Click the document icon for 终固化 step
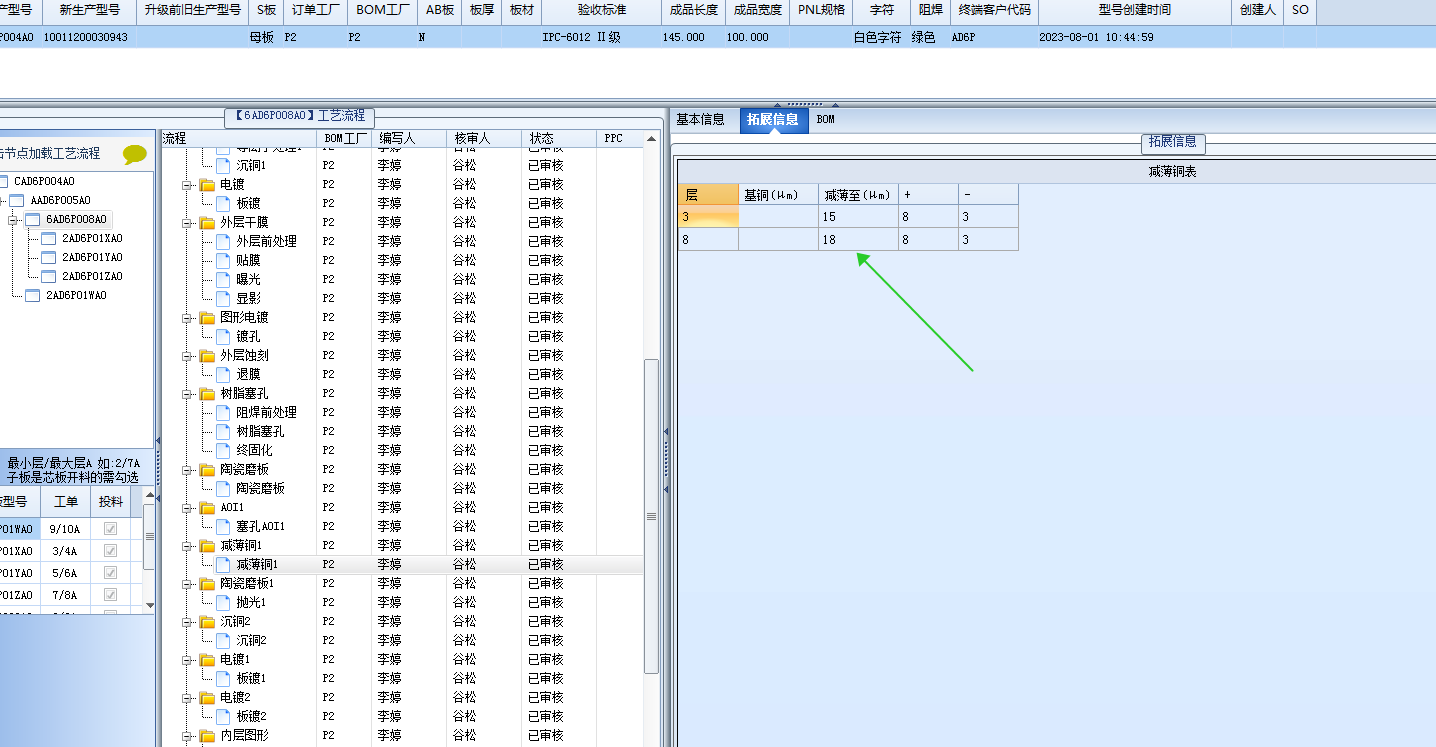 pyautogui.click(x=223, y=450)
